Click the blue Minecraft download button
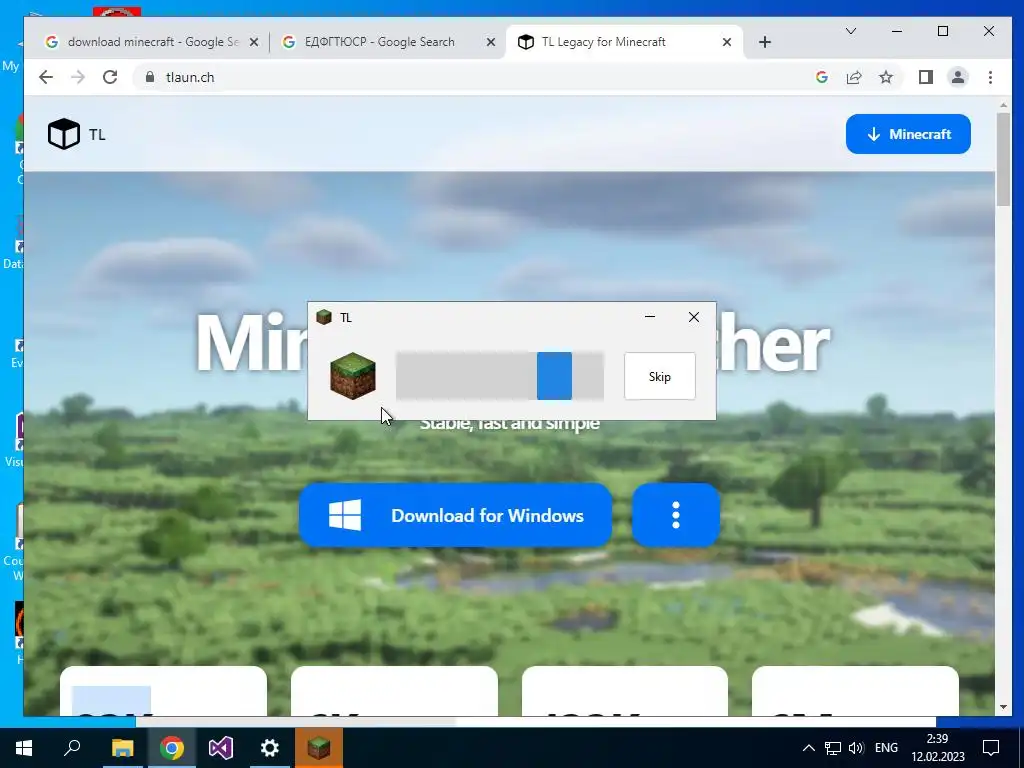1024x768 pixels. coord(908,134)
